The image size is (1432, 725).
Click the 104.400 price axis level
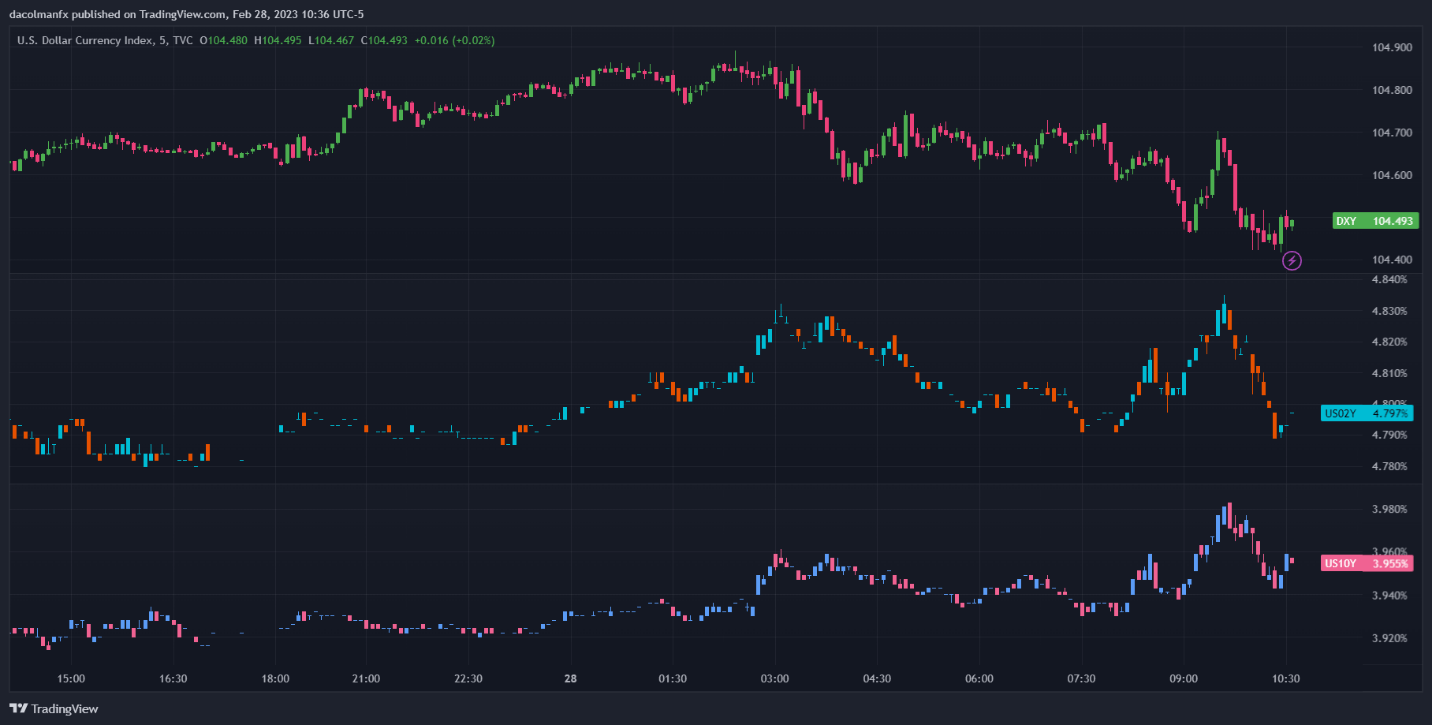coord(1392,260)
